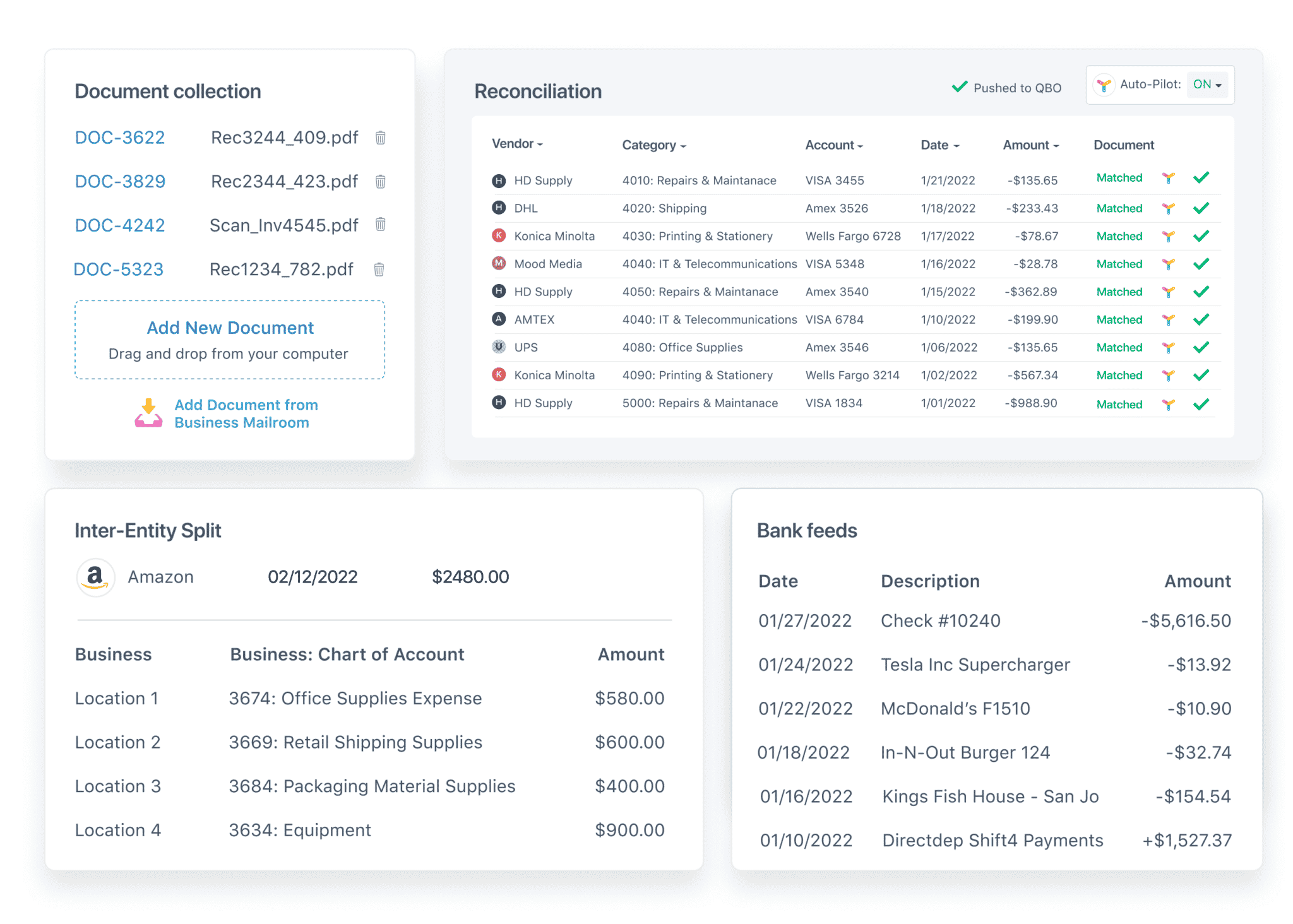Open document DOC-5323
1293x924 pixels.
119,269
